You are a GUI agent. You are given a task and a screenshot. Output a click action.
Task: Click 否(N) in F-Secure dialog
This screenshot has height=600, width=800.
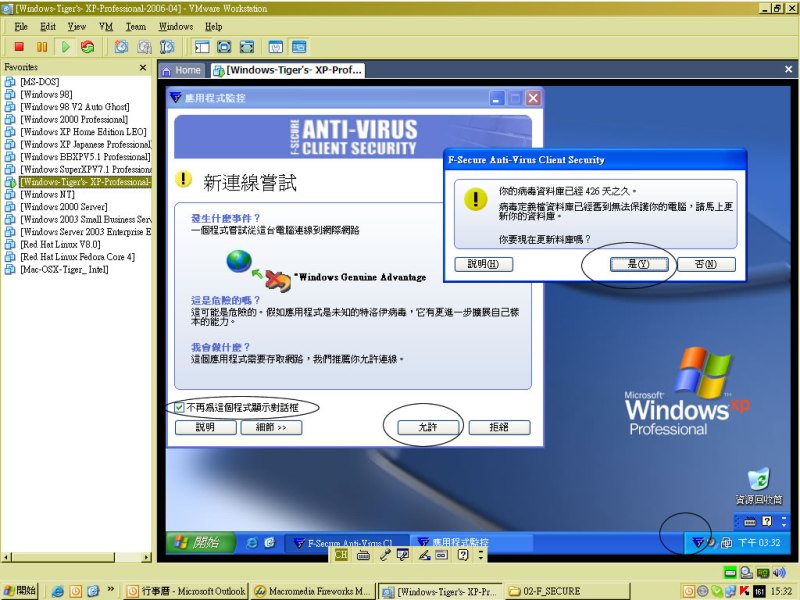pyautogui.click(x=706, y=264)
